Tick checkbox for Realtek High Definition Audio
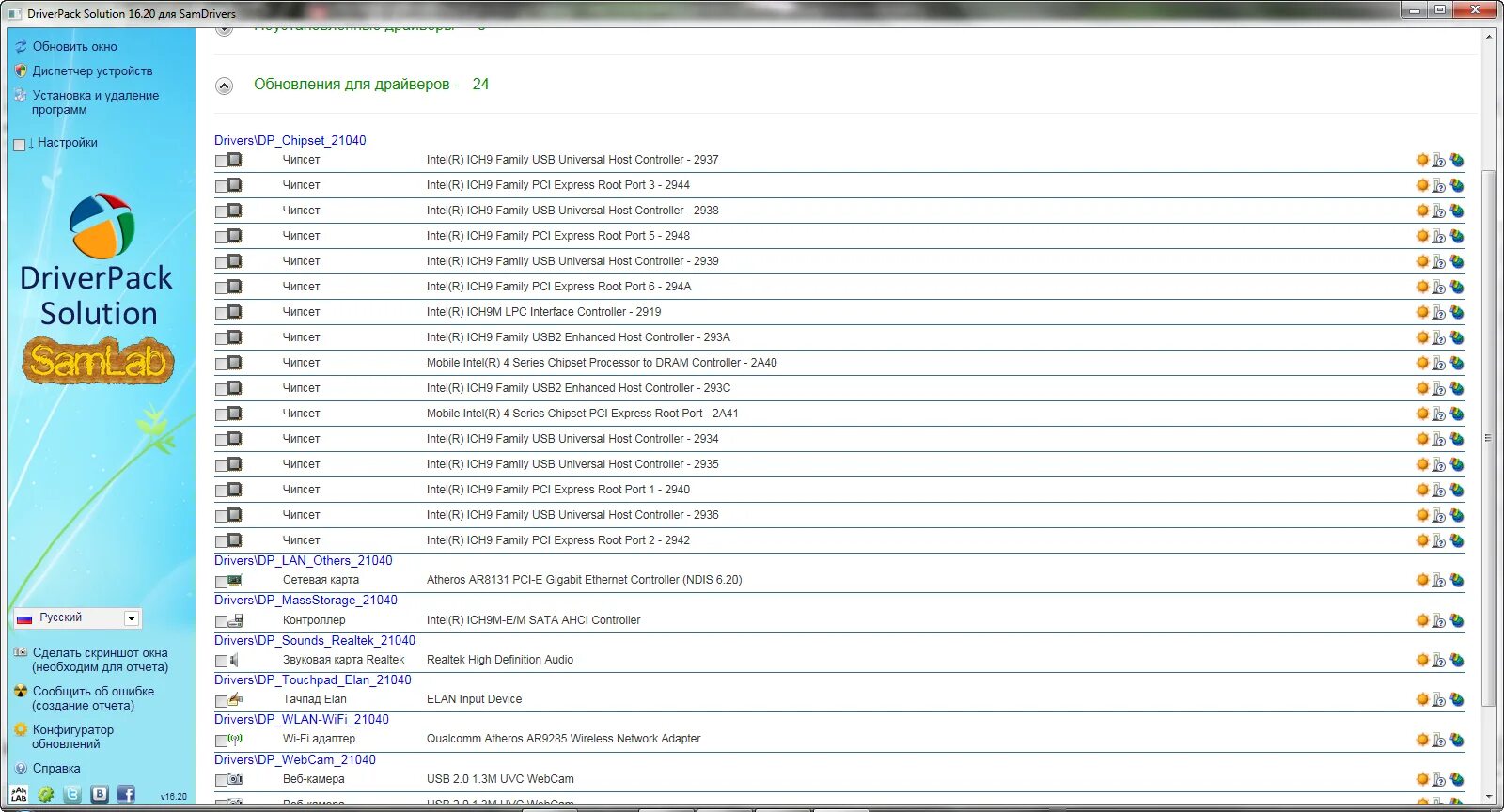Image resolution: width=1504 pixels, height=812 pixels. [221, 662]
